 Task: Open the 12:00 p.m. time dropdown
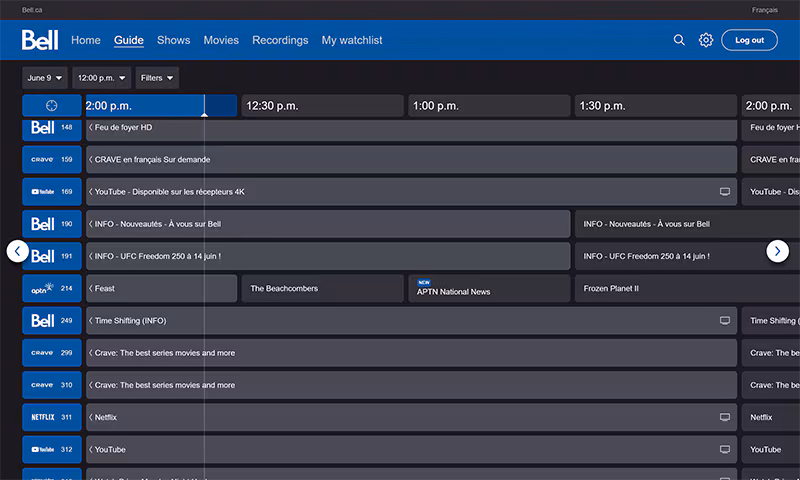(102, 78)
